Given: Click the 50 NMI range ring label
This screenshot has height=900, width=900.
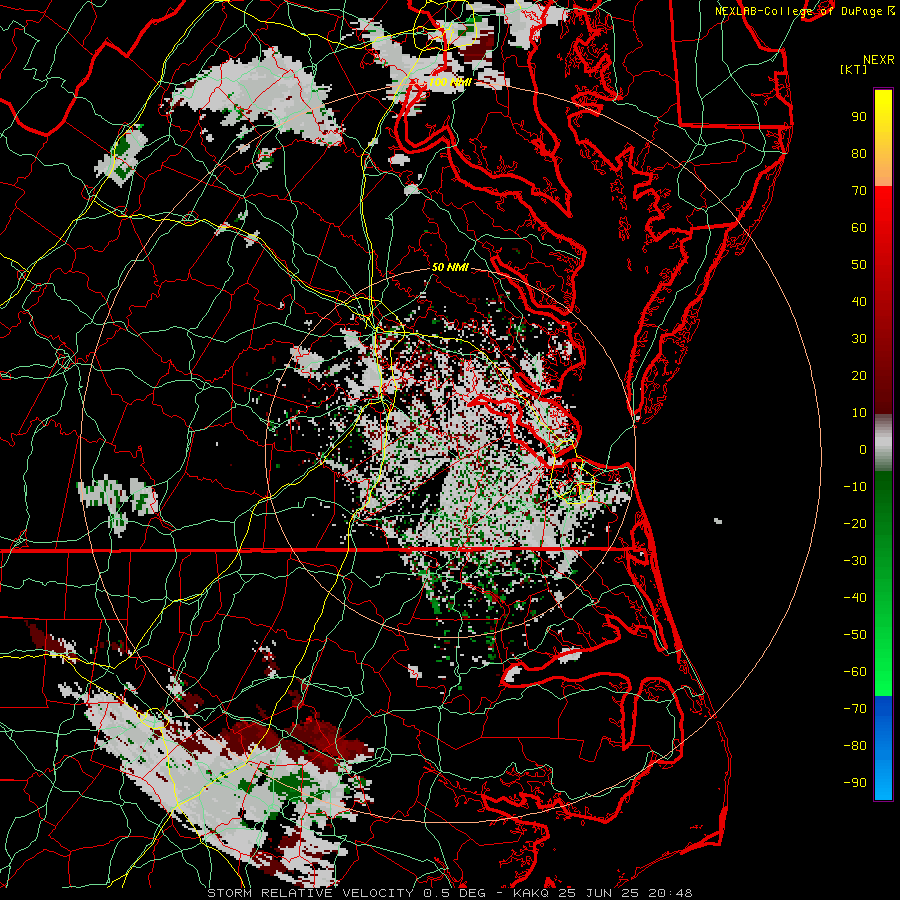Looking at the screenshot, I should coord(450,267).
